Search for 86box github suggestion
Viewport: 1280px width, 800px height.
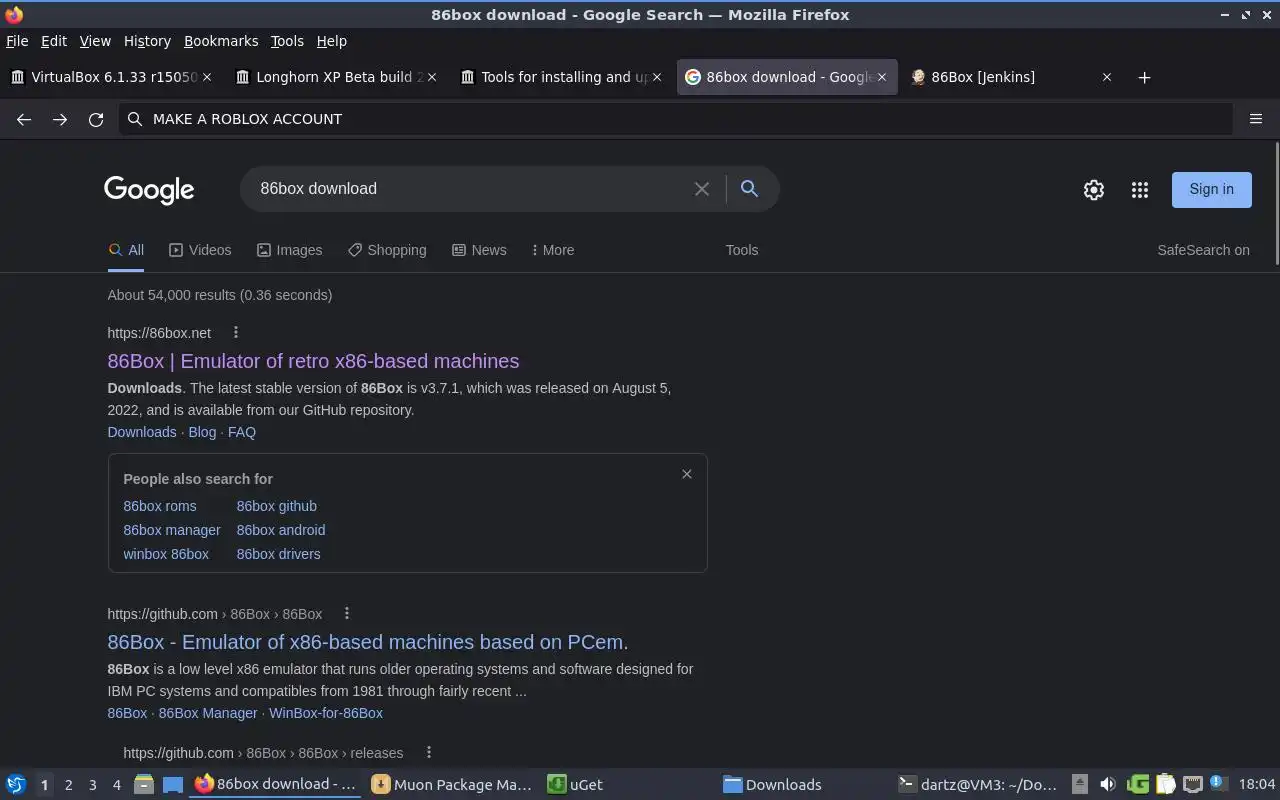276,506
